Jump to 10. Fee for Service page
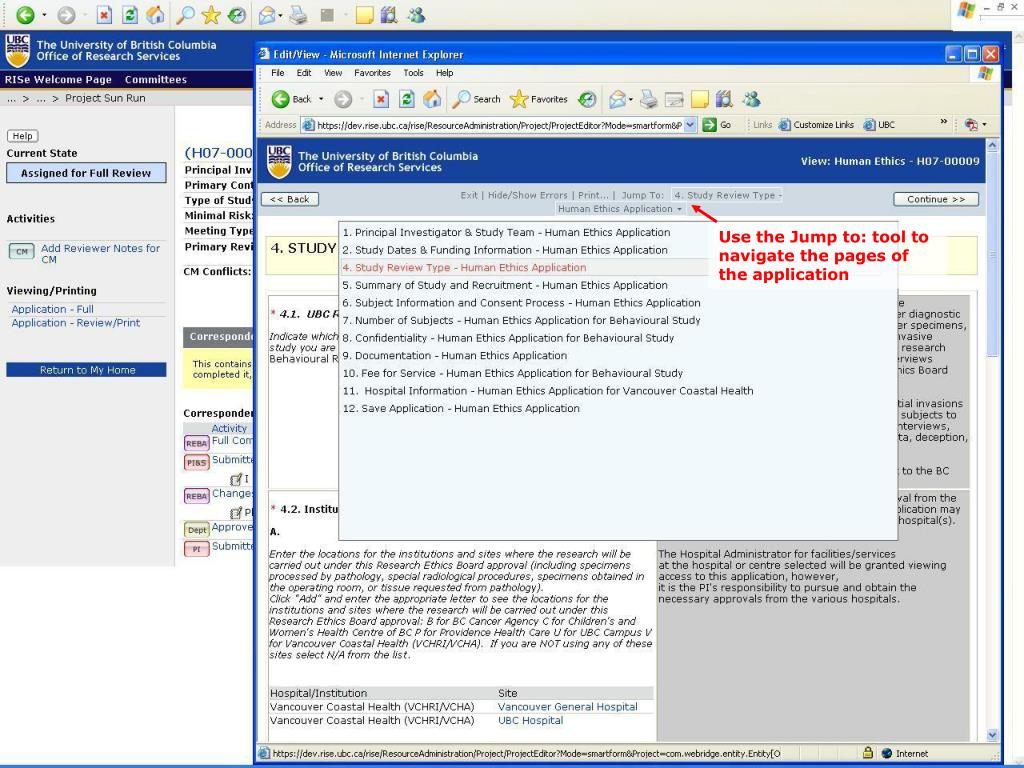This screenshot has height=768, width=1024. [513, 374]
